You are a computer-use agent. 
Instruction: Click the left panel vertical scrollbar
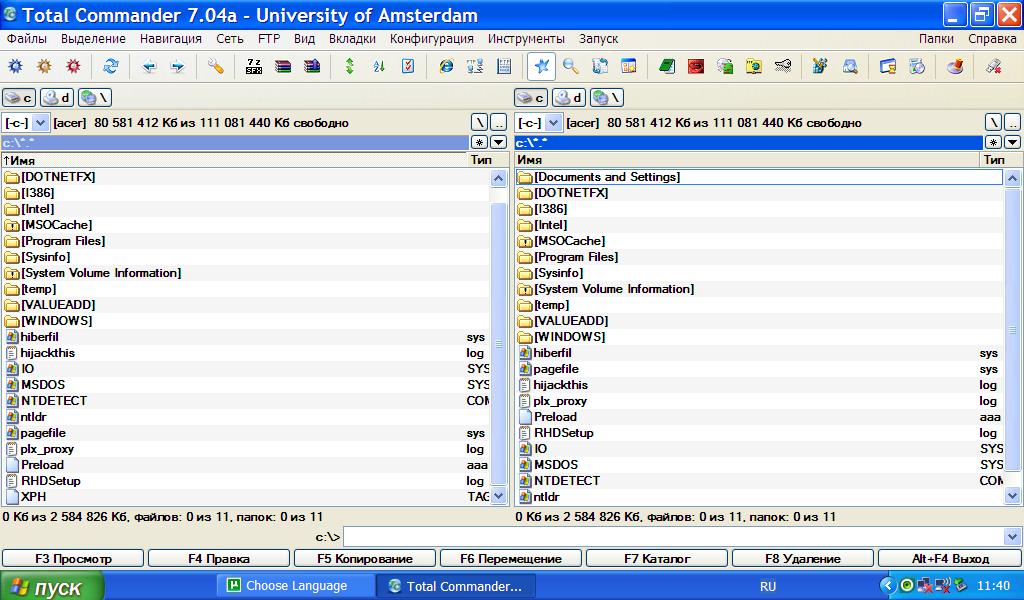(498, 300)
